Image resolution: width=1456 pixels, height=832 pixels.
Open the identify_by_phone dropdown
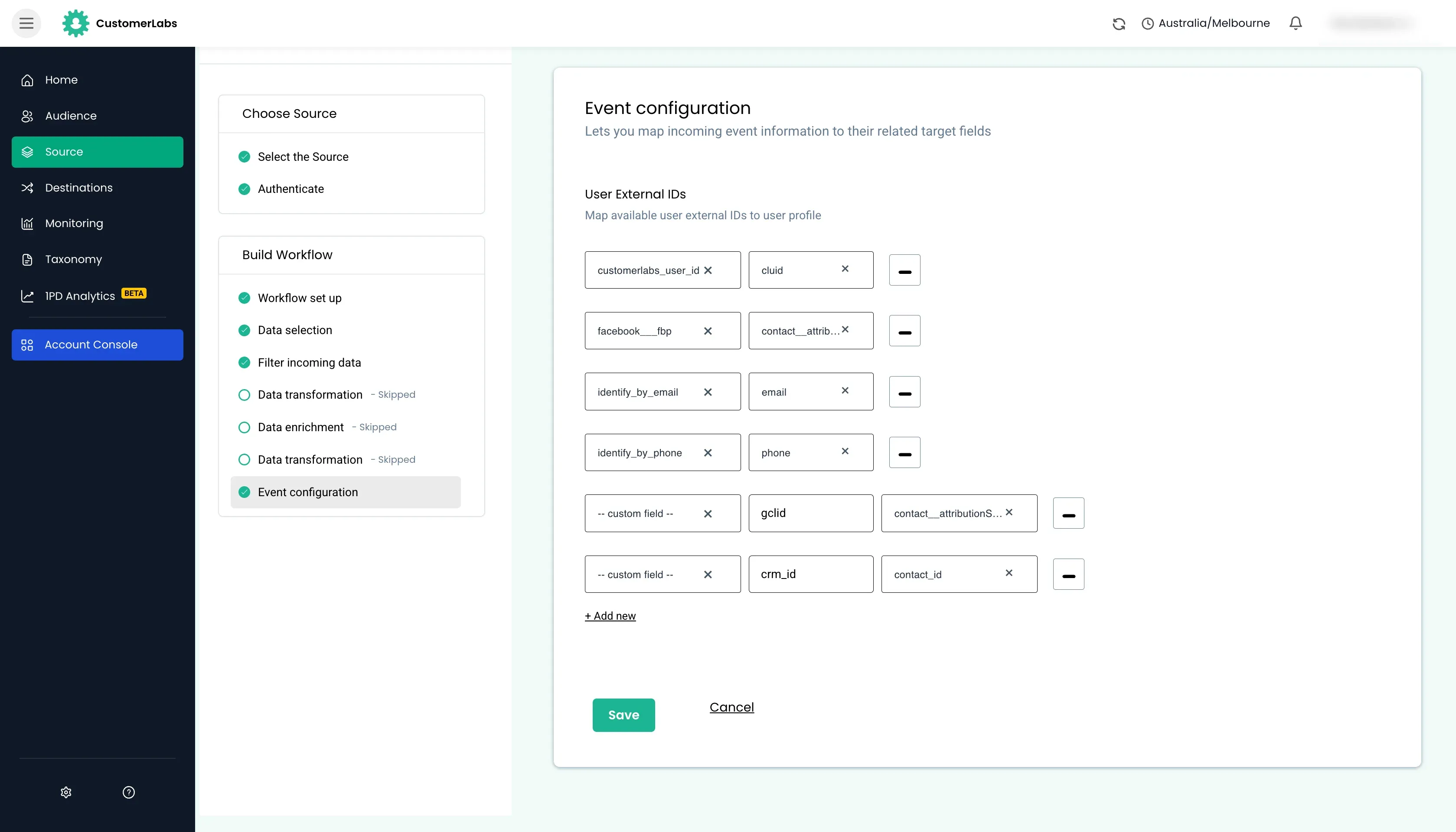pyautogui.click(x=663, y=452)
